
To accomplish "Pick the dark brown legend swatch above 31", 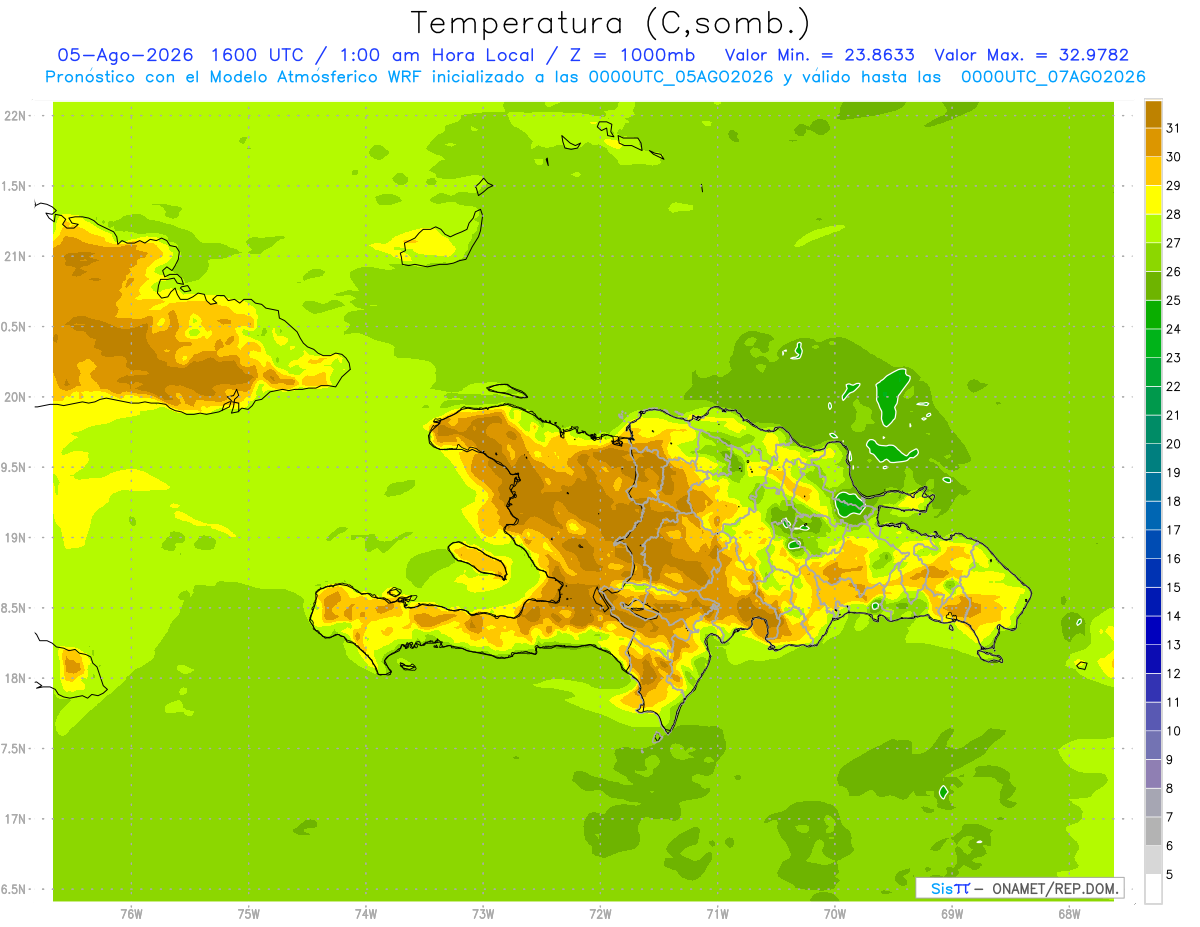I will tap(1153, 114).
